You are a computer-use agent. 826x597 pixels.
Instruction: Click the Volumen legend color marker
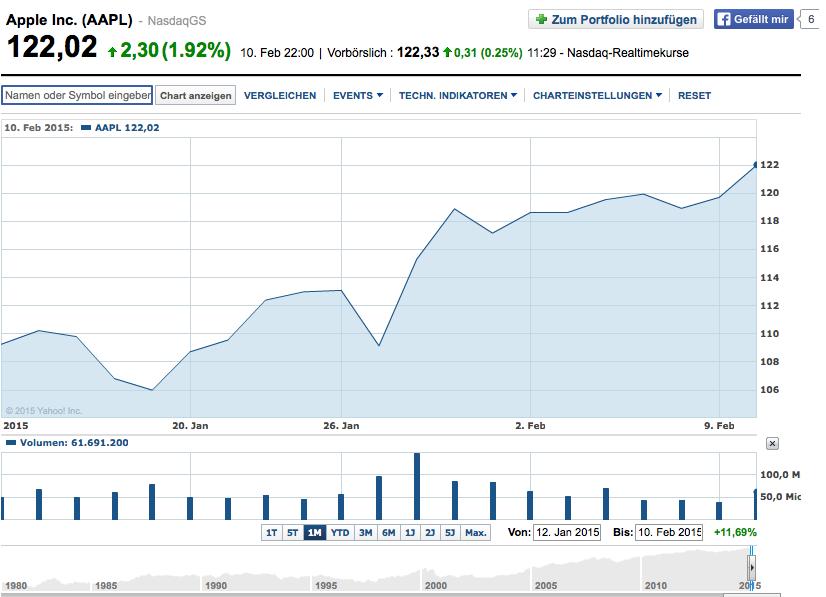point(11,443)
